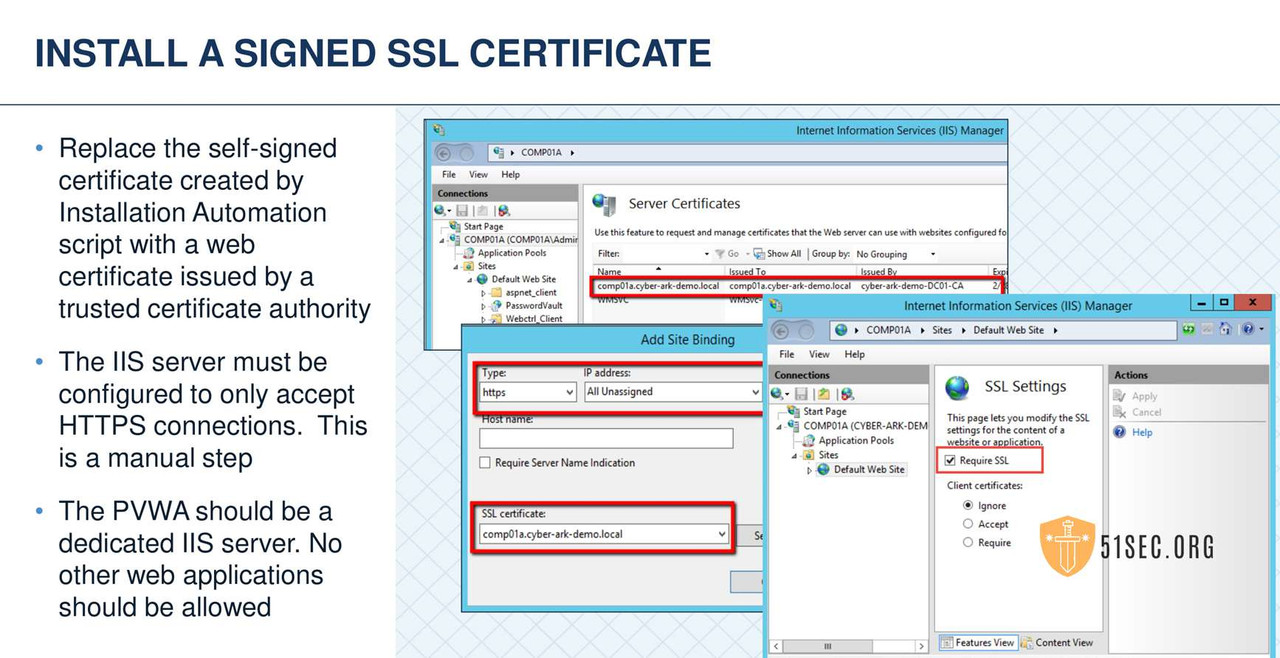Click Back arrow in Server Certificates IIS window
The image size is (1280, 658).
444,153
